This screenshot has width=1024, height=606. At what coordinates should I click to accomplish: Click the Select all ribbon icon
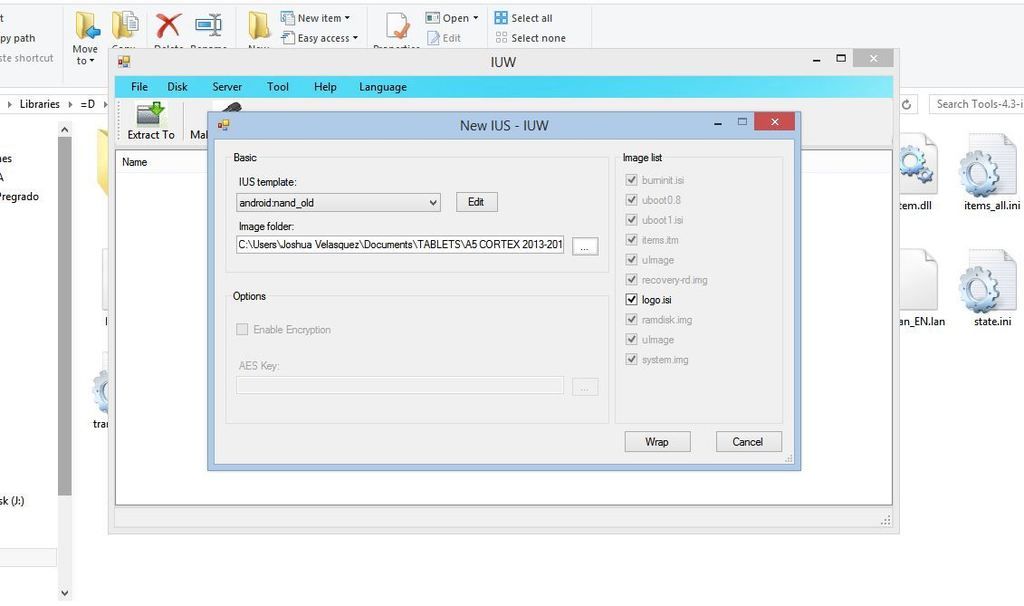tap(501, 18)
